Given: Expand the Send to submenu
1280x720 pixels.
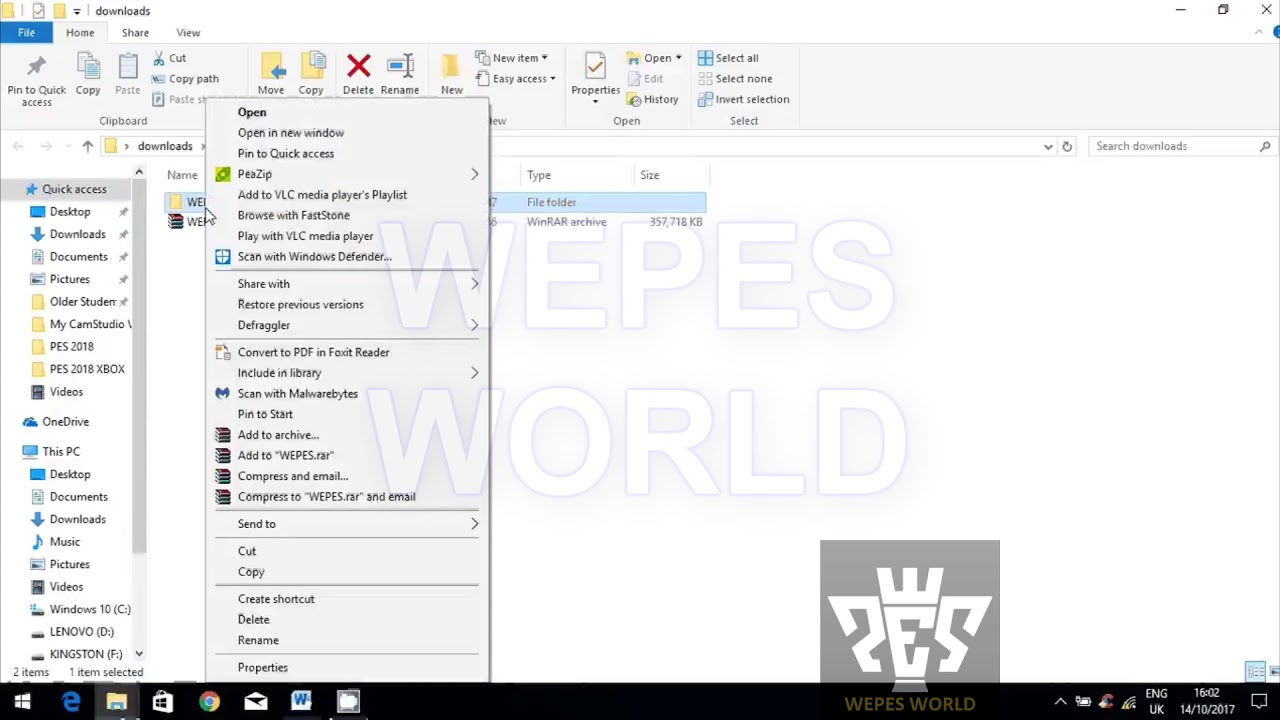Looking at the screenshot, I should (x=474, y=524).
